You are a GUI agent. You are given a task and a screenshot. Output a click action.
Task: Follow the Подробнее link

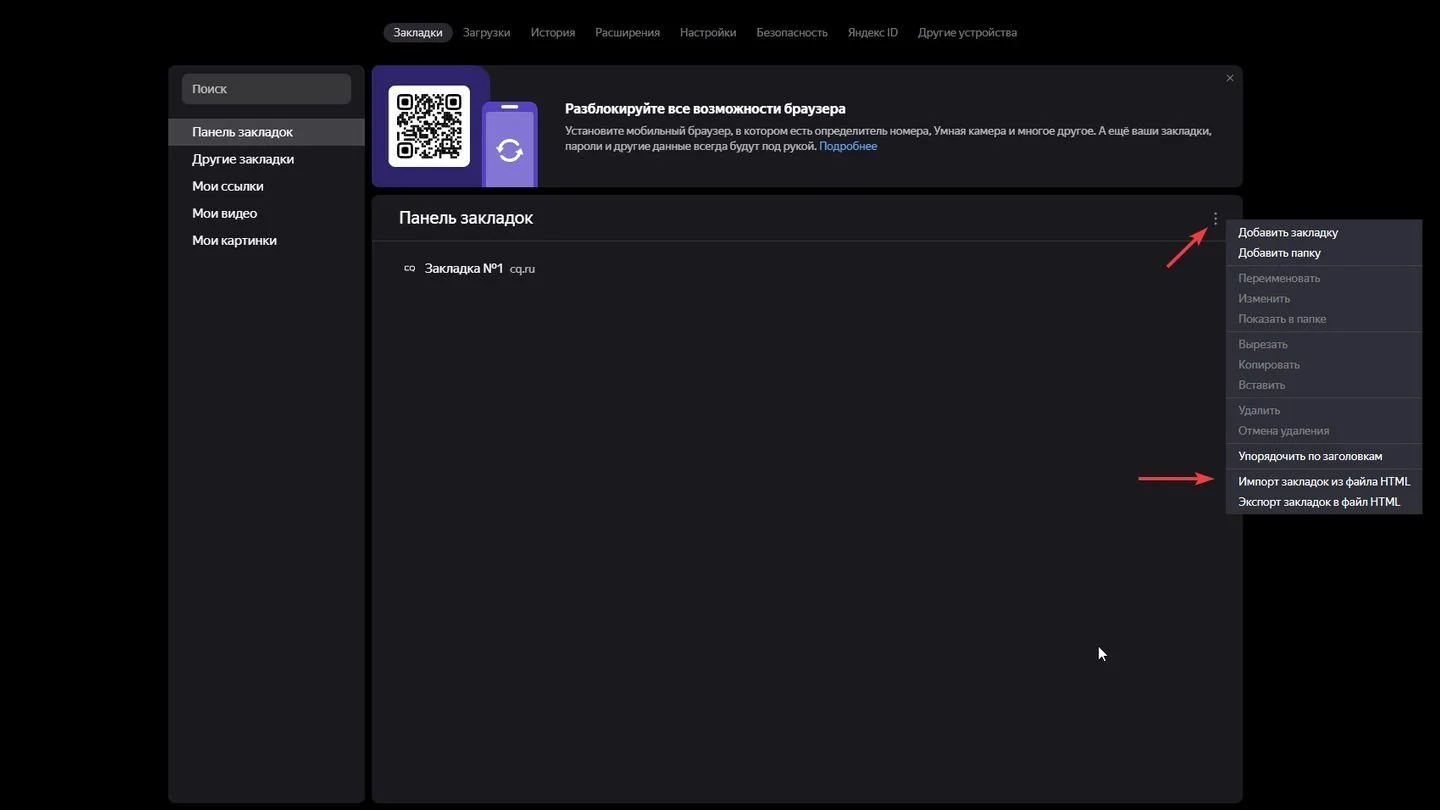tap(848, 146)
